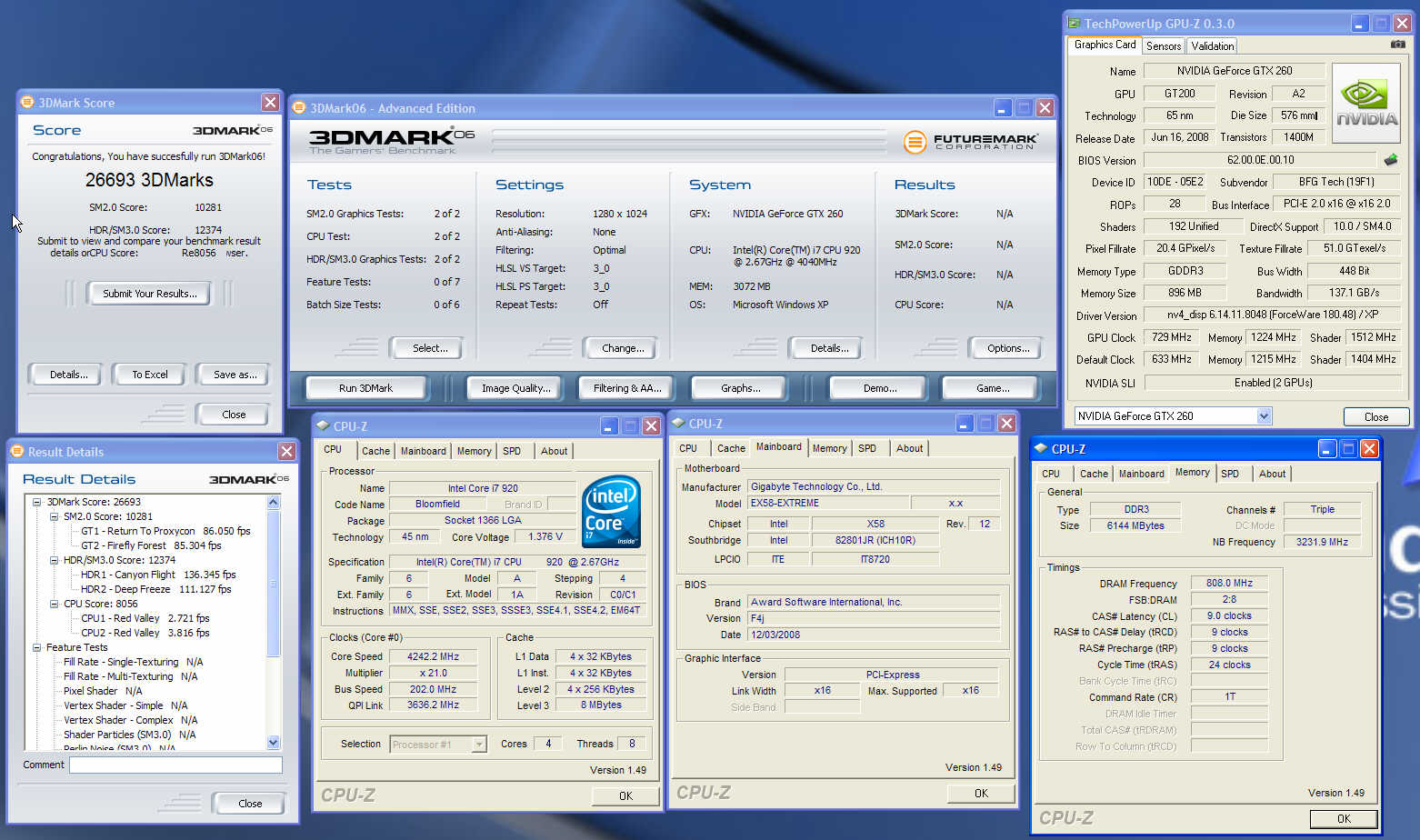Open Cache tab in the CPU-Z Processor window
The image size is (1420, 840).
pos(375,451)
